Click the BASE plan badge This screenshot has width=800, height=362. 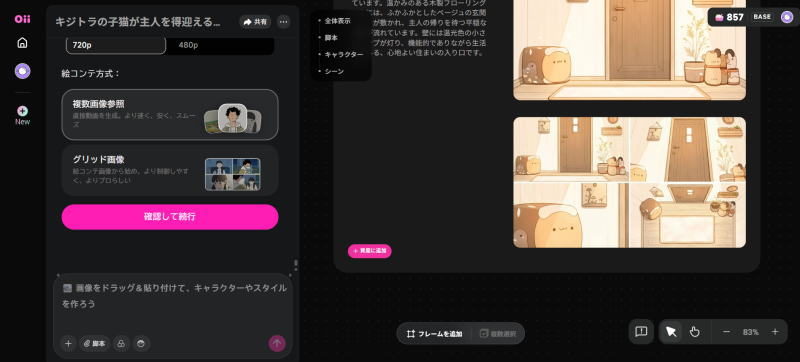point(762,17)
